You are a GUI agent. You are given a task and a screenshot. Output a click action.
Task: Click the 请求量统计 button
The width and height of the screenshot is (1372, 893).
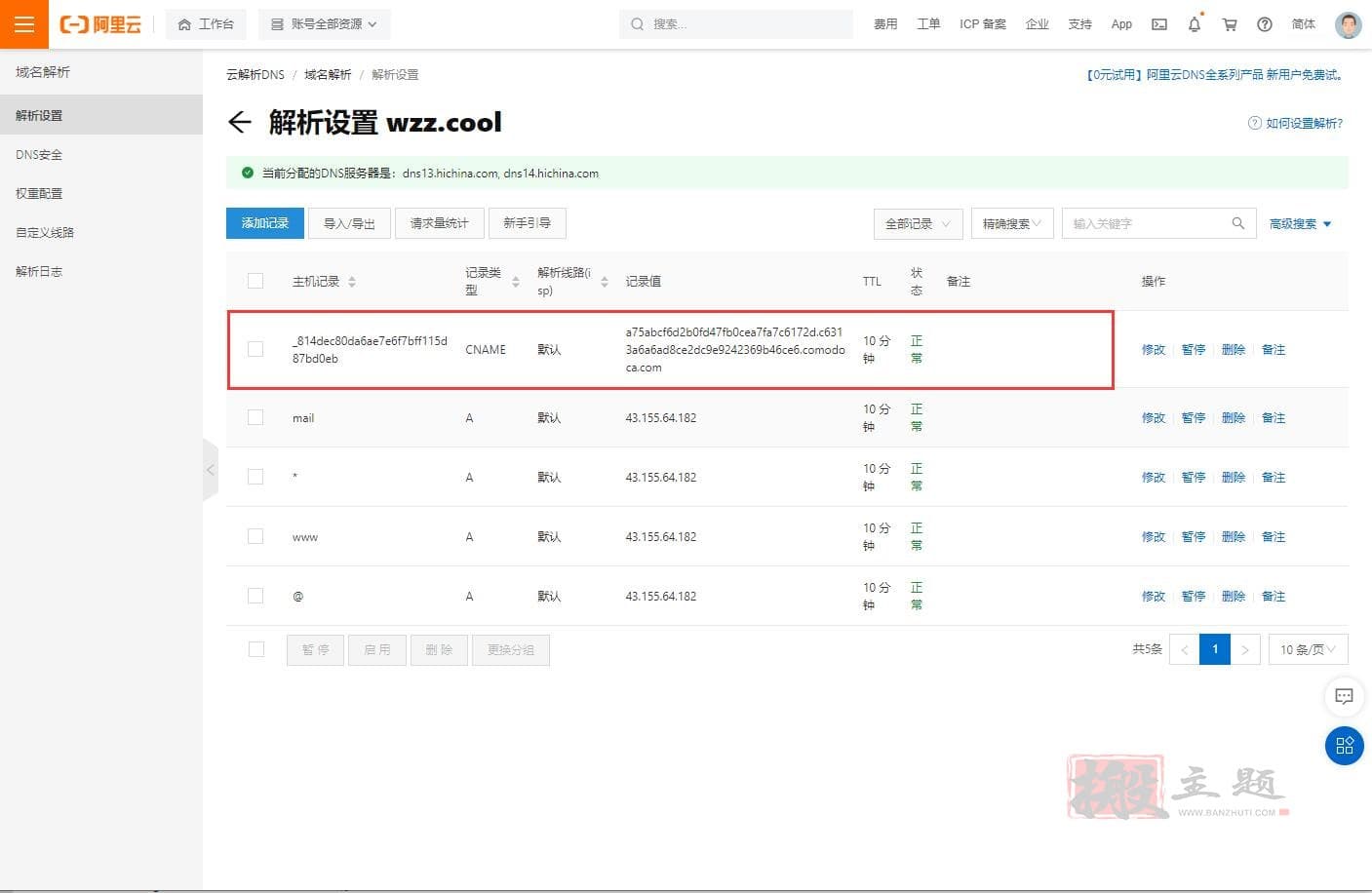pos(439,223)
